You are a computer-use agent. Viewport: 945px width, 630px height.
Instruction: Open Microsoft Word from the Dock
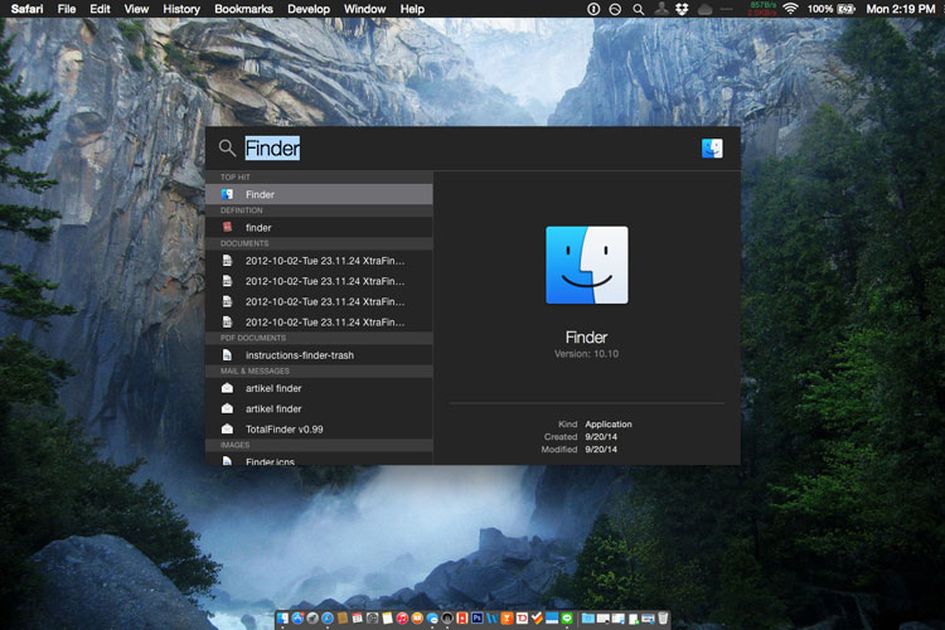click(x=492, y=618)
